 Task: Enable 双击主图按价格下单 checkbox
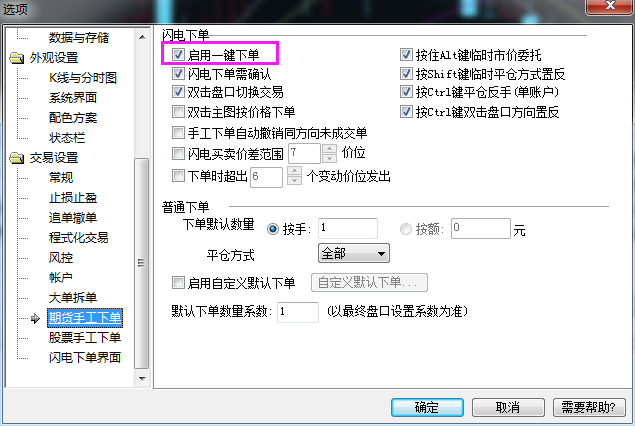click(x=178, y=111)
